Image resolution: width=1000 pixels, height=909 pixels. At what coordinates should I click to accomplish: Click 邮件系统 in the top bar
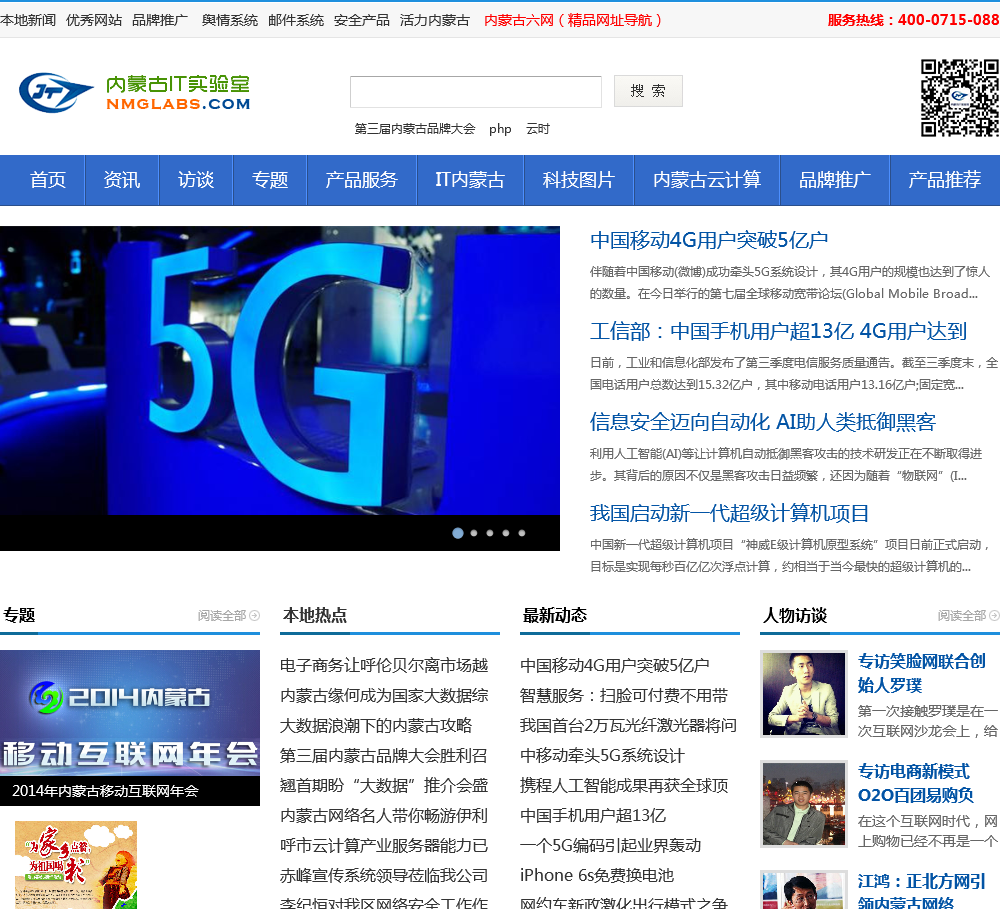(x=296, y=20)
